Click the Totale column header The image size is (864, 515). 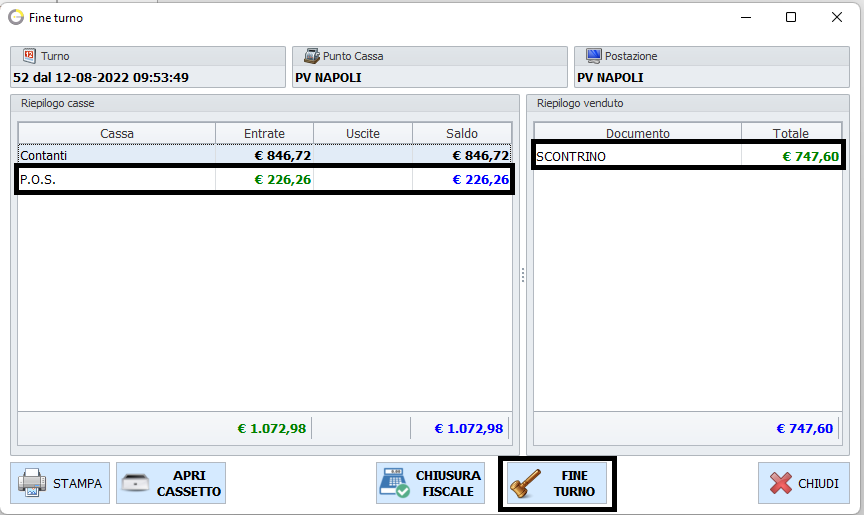tap(790, 133)
